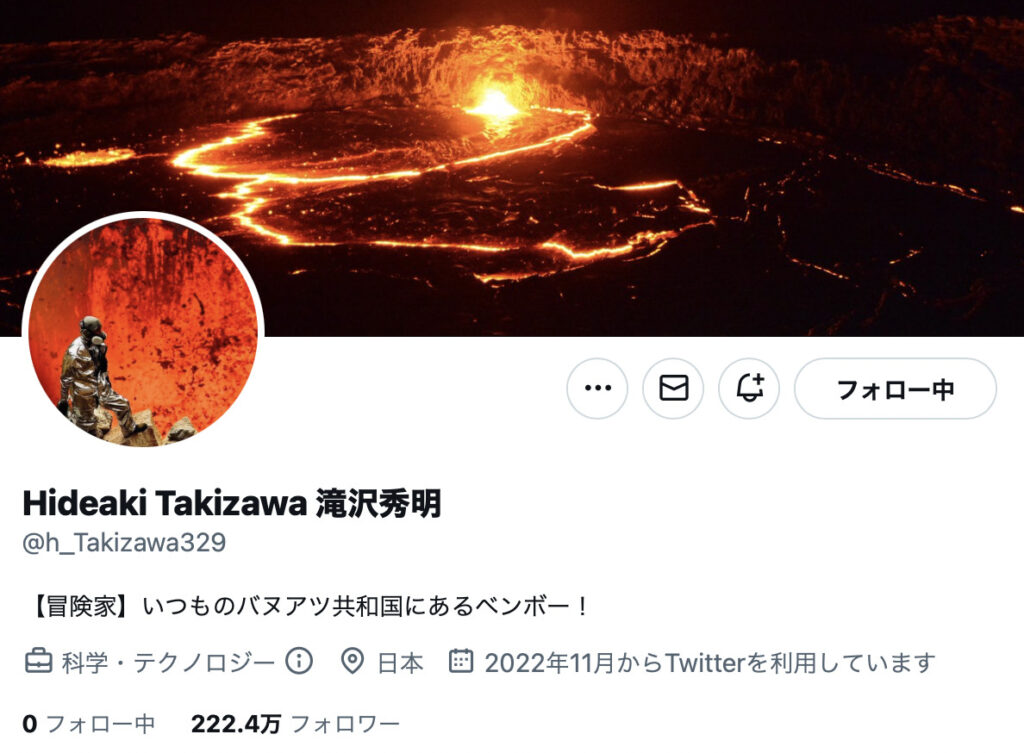Viewport: 1024px width, 753px height.
Task: Open the 222.4万 フォロワー followers list
Action: coord(295,724)
